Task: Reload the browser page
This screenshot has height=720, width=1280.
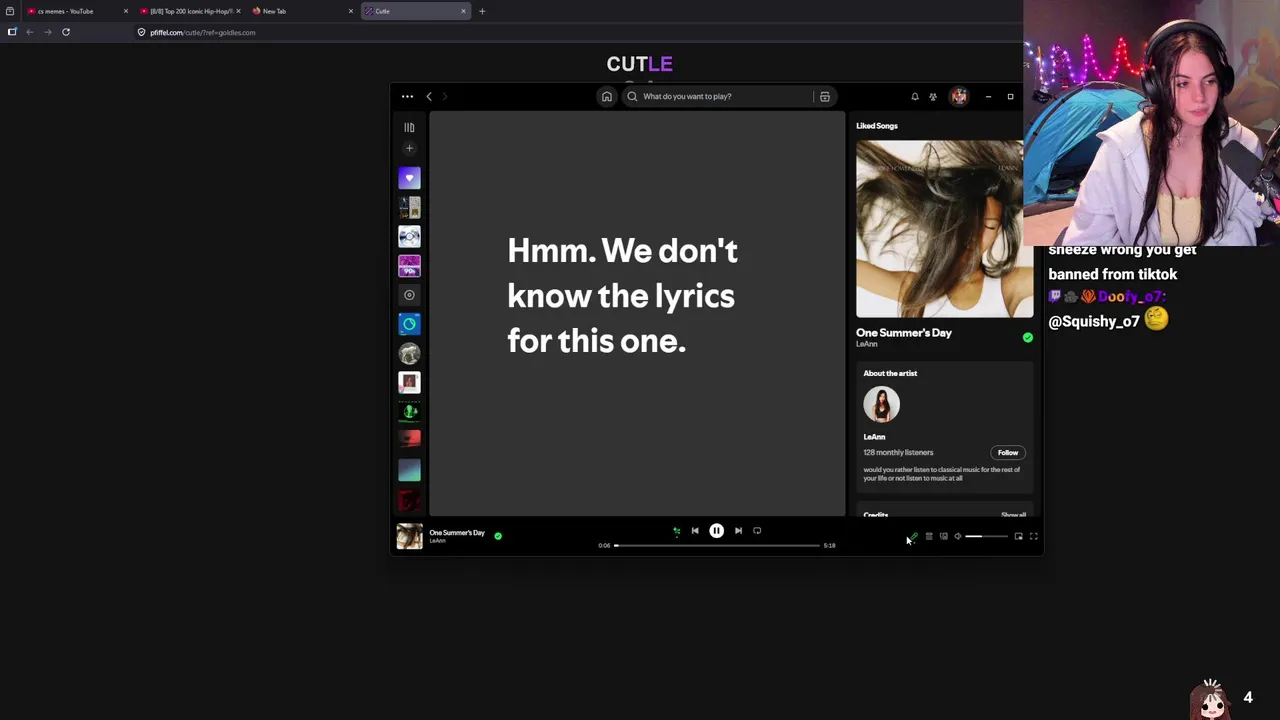Action: pos(66,32)
